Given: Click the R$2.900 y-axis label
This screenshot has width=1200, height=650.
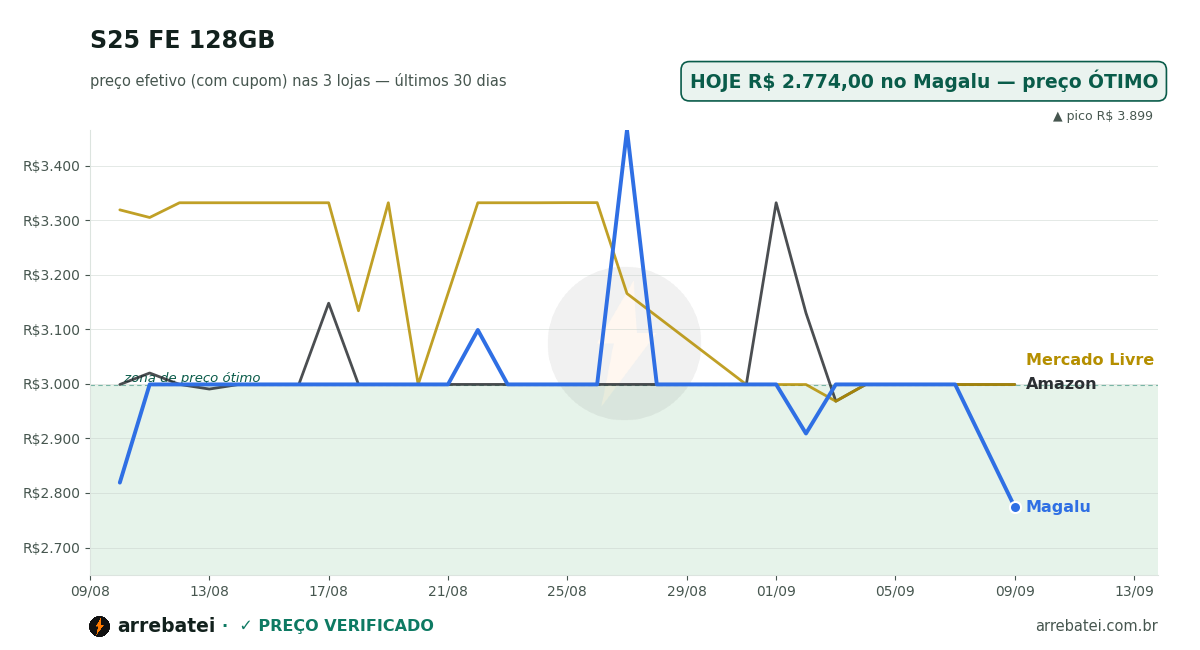Looking at the screenshot, I should (x=51, y=439).
